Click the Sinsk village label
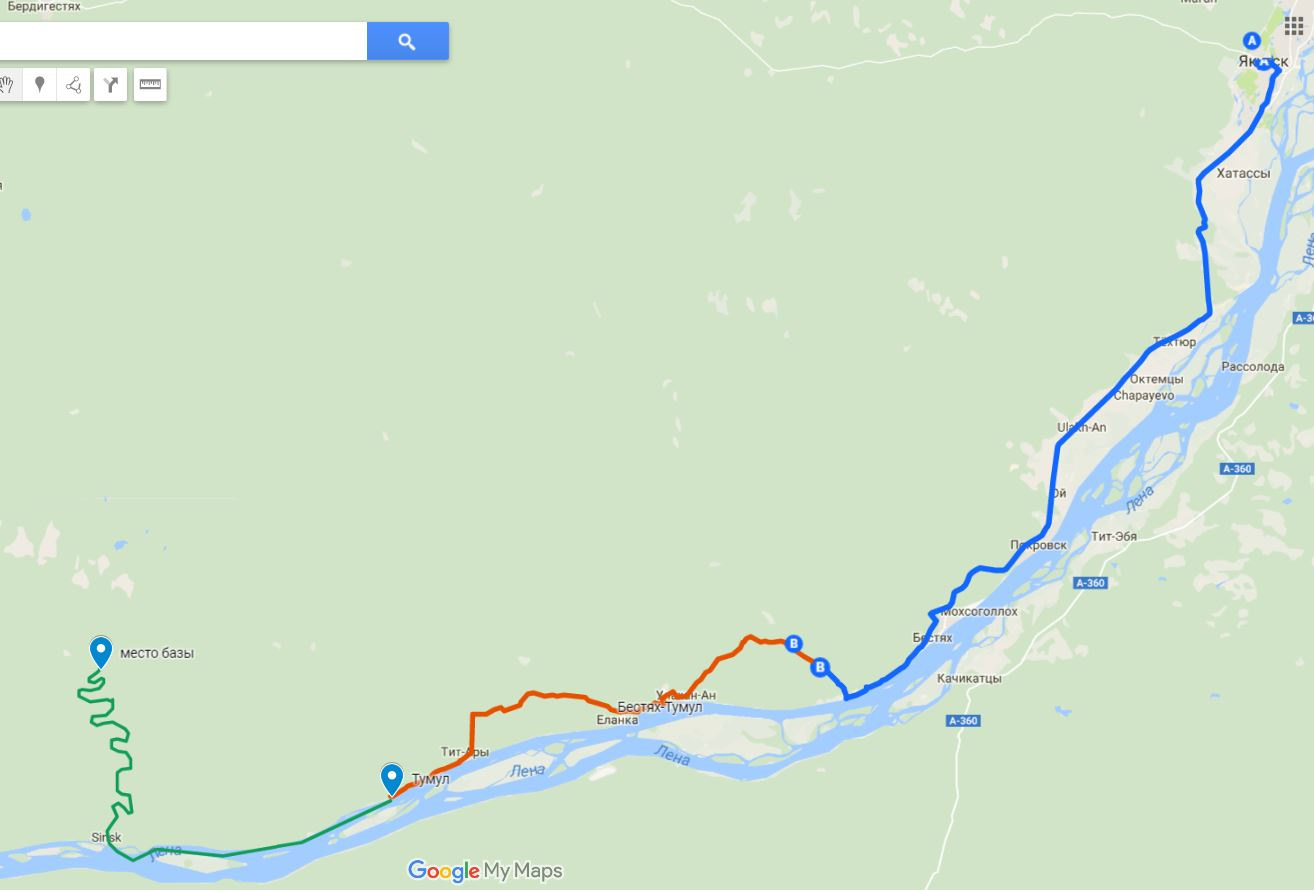This screenshot has height=890, width=1314. [x=106, y=837]
